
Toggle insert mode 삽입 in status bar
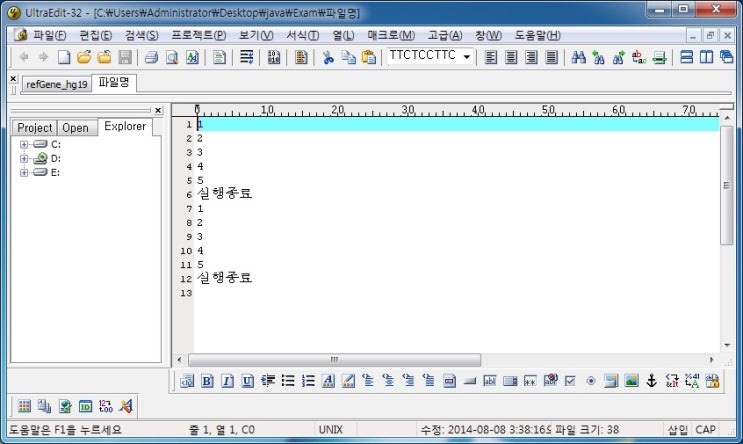678,430
